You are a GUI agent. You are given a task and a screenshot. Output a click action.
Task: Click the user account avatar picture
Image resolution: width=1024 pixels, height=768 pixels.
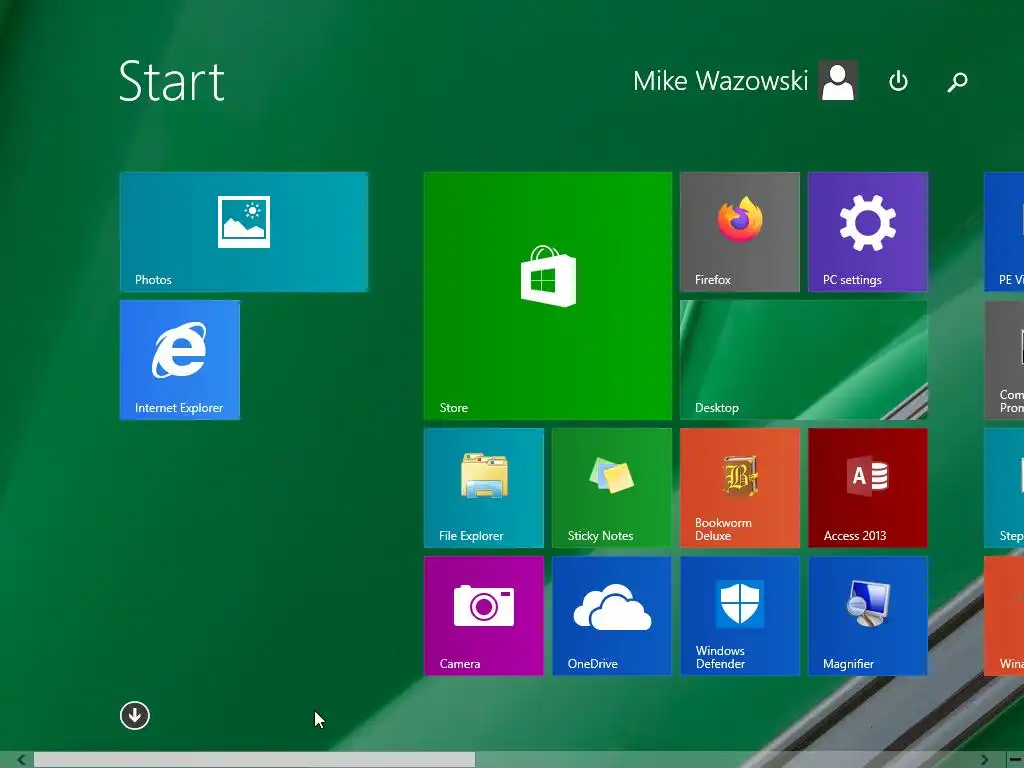coord(838,81)
